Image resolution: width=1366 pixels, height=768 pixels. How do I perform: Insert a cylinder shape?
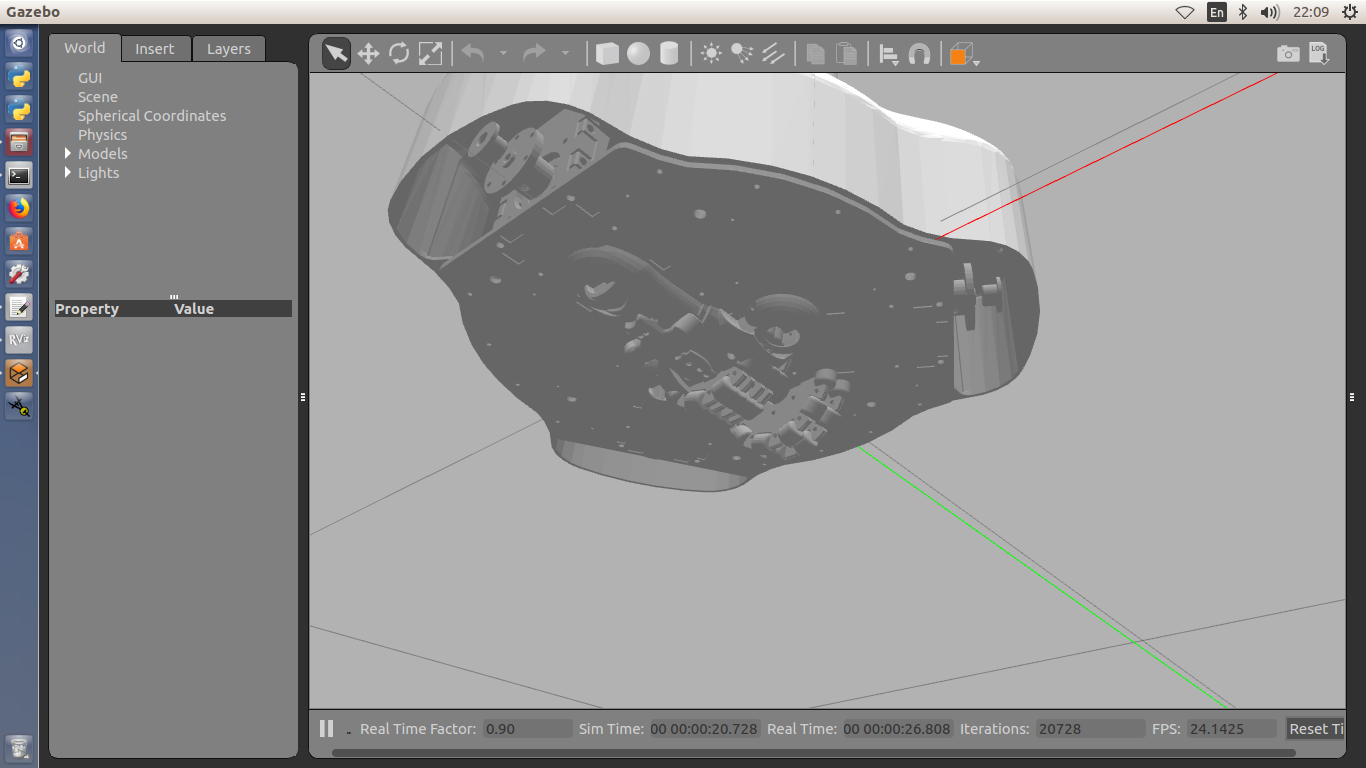669,53
